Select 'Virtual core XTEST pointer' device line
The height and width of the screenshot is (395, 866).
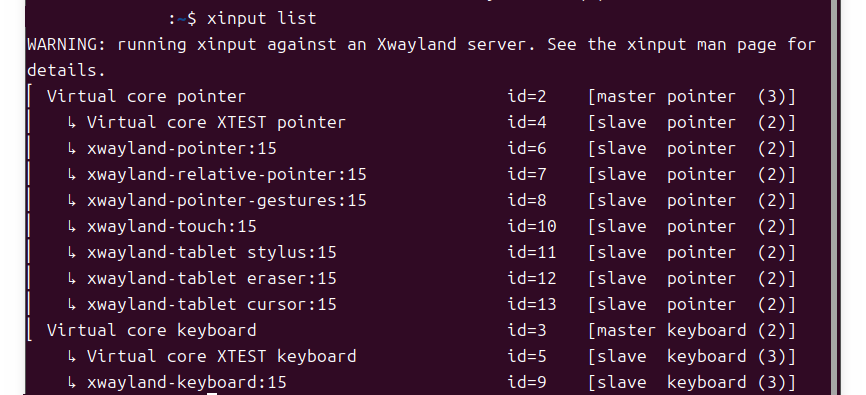coord(216,123)
